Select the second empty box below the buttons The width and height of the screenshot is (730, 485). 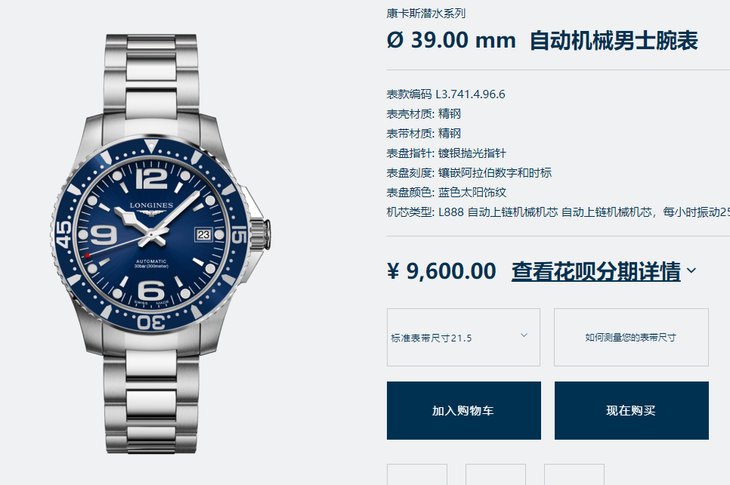[x=495, y=474]
